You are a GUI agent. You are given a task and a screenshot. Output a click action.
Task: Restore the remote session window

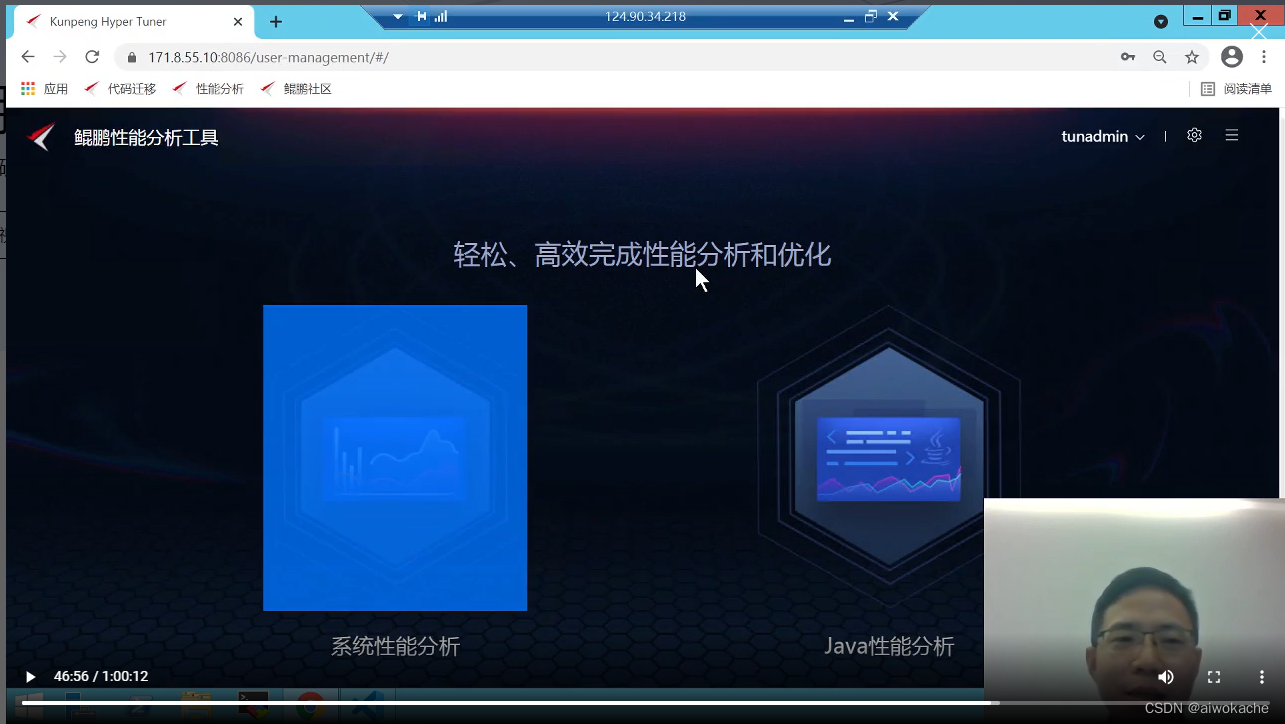[870, 17]
